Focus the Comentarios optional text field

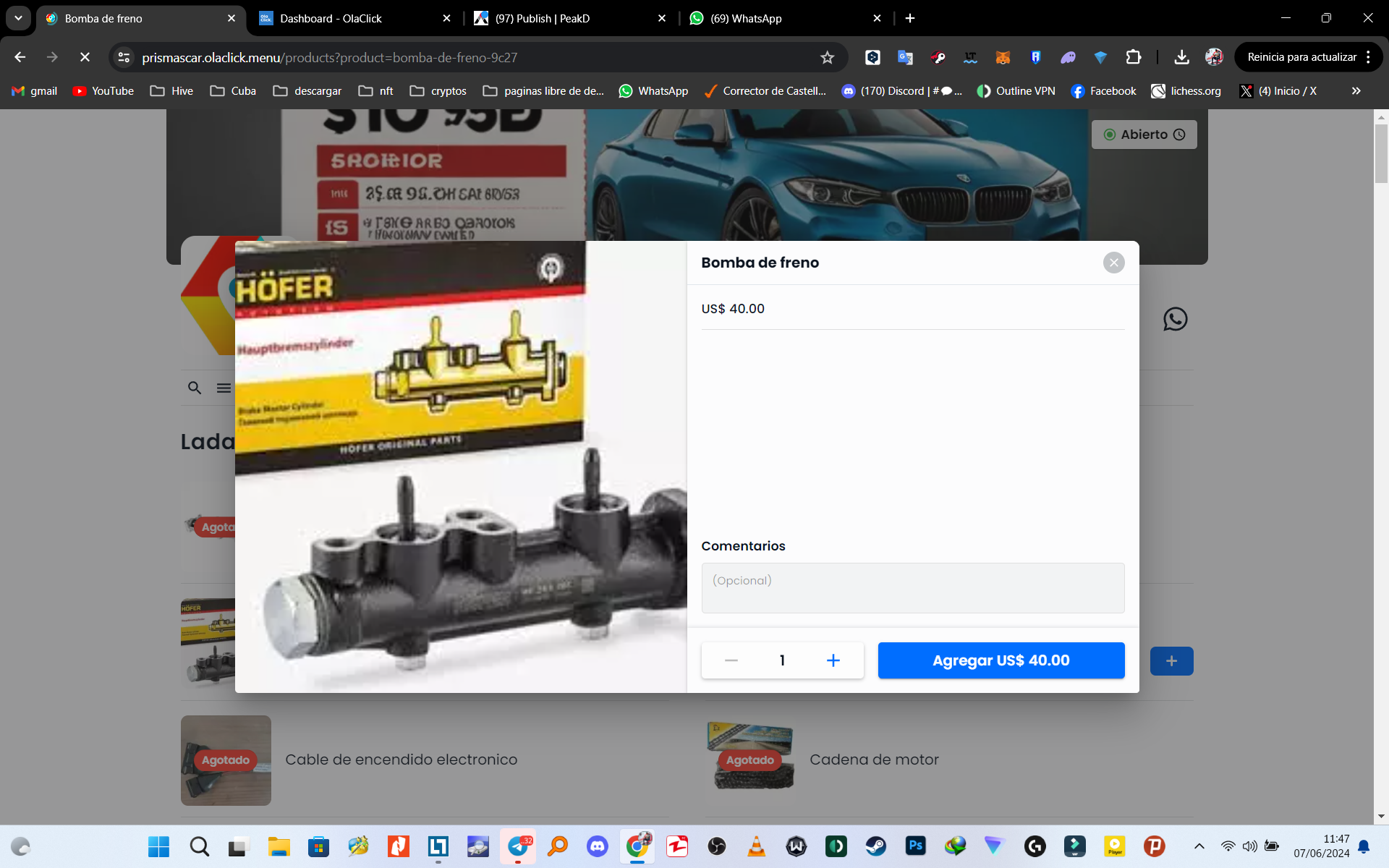pyautogui.click(x=913, y=588)
